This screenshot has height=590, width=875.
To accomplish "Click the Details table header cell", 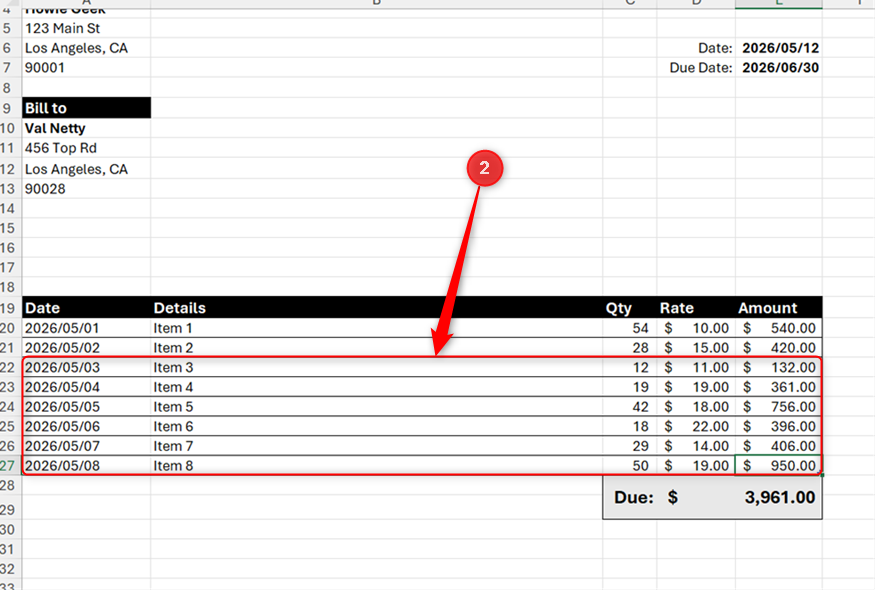I will point(377,308).
